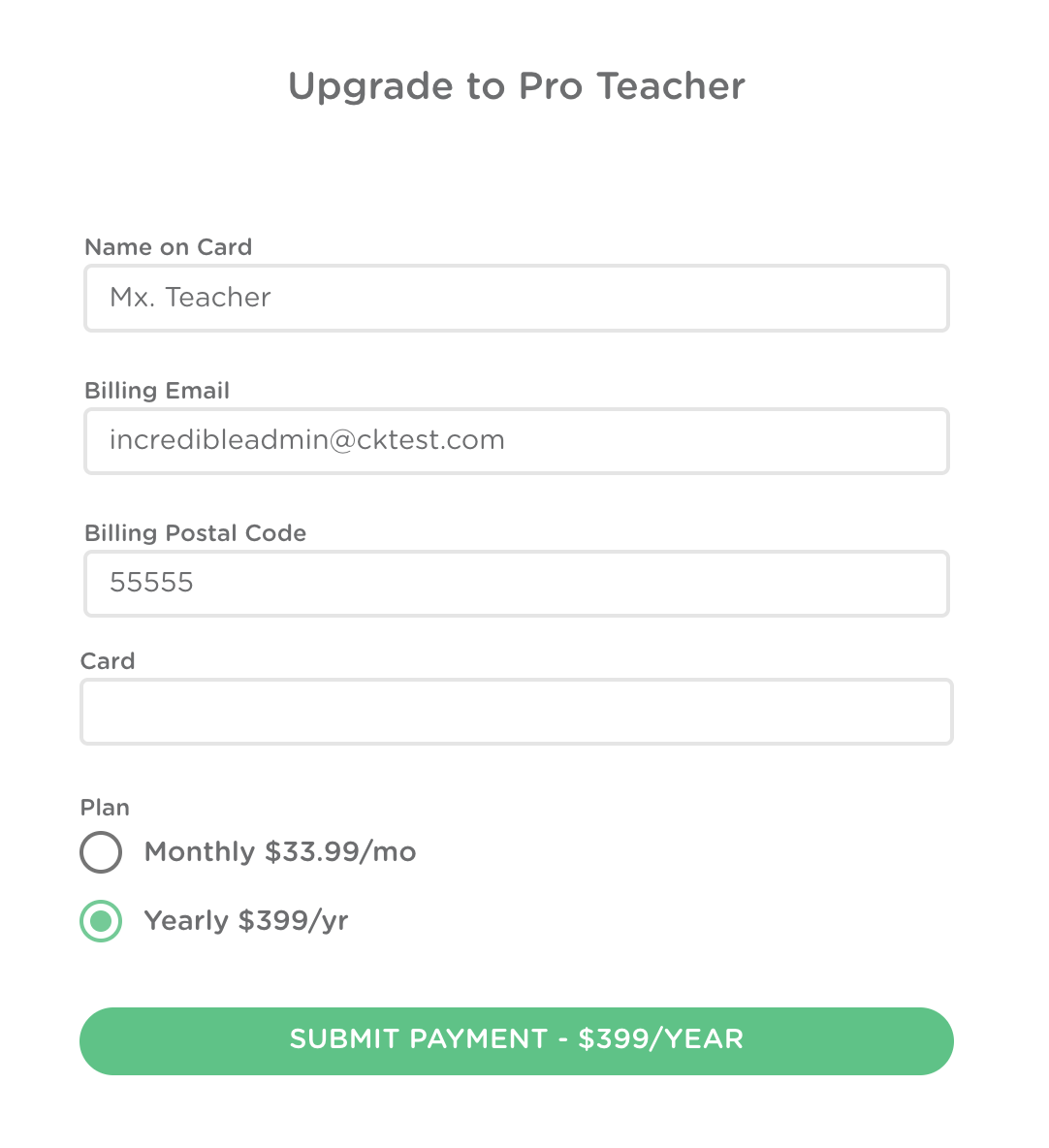Click the Billing Email label
1049x1148 pixels.
click(156, 390)
